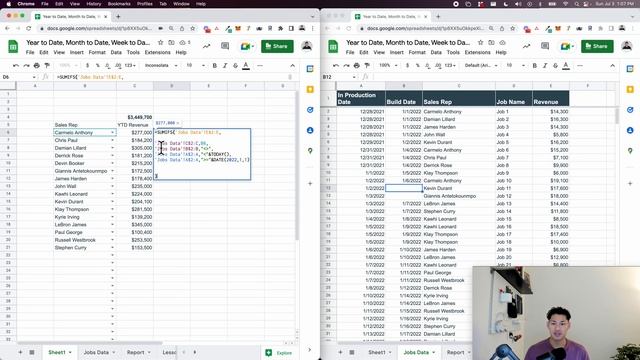Image resolution: width=640 pixels, height=360 pixels.
Task: Open the Extensions menu in the right window
Action: click(478, 52)
